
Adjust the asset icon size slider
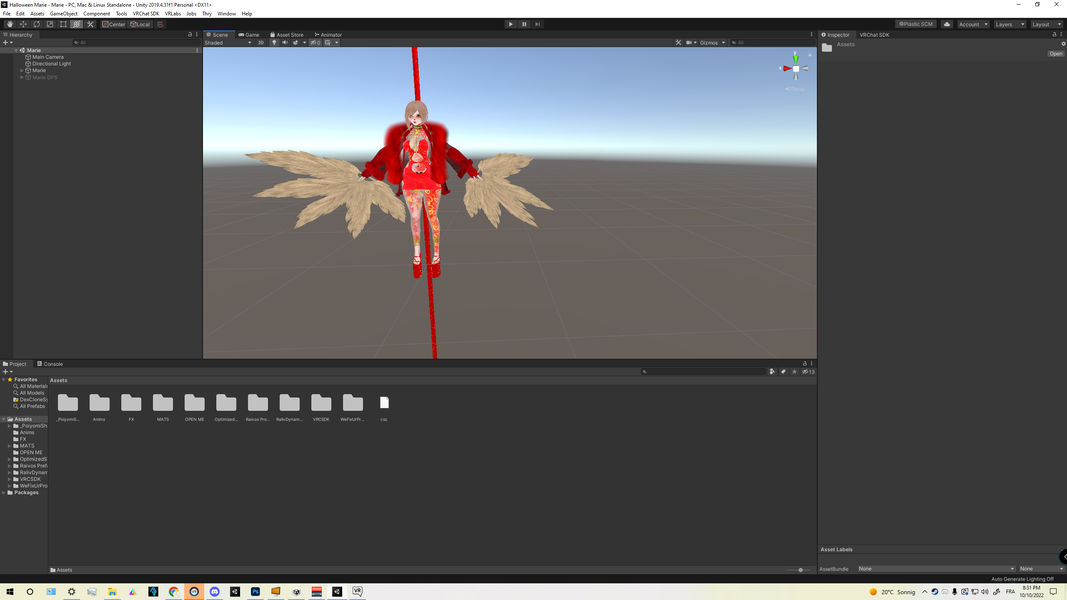point(800,570)
